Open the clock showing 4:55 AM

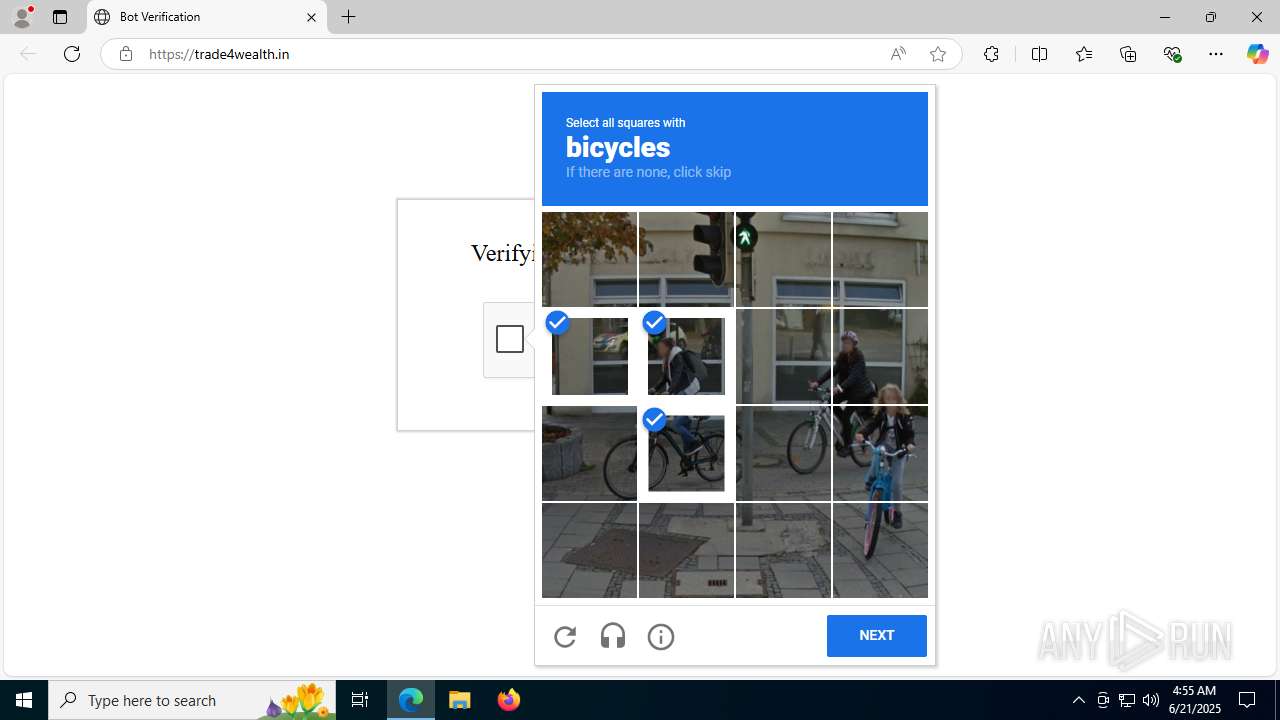point(1196,700)
